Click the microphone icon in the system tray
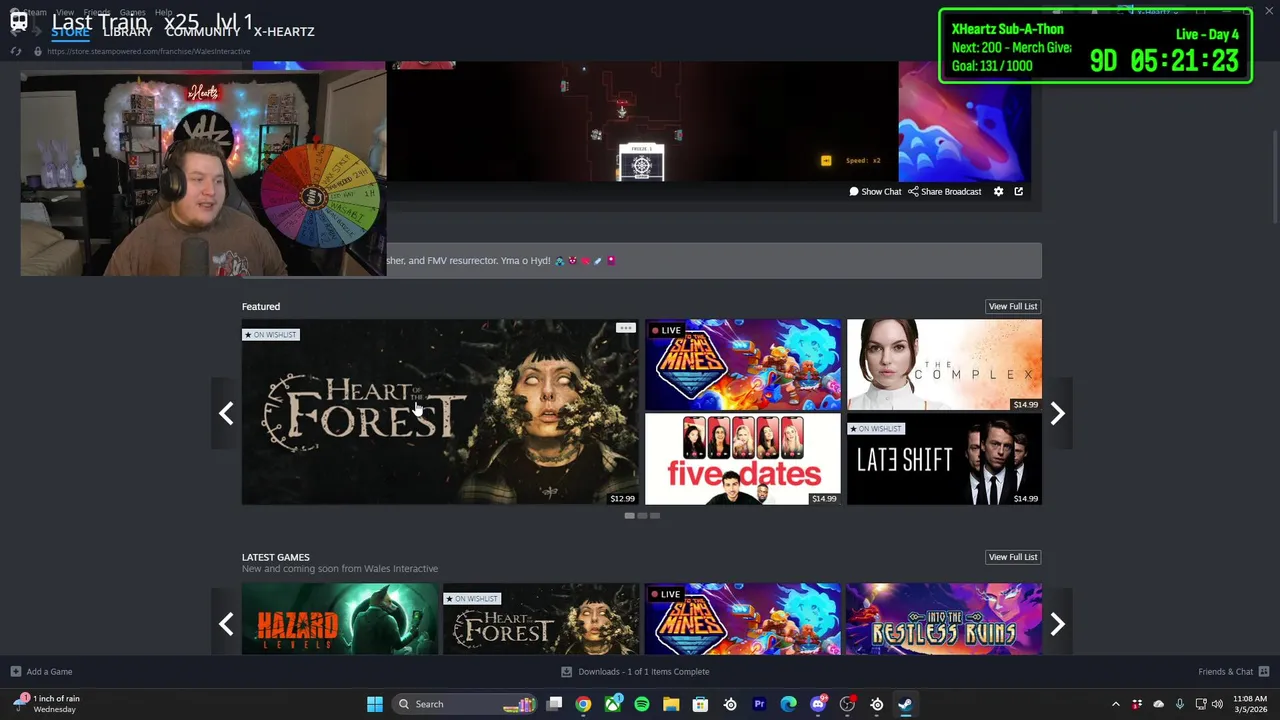1280x720 pixels. click(1180, 704)
